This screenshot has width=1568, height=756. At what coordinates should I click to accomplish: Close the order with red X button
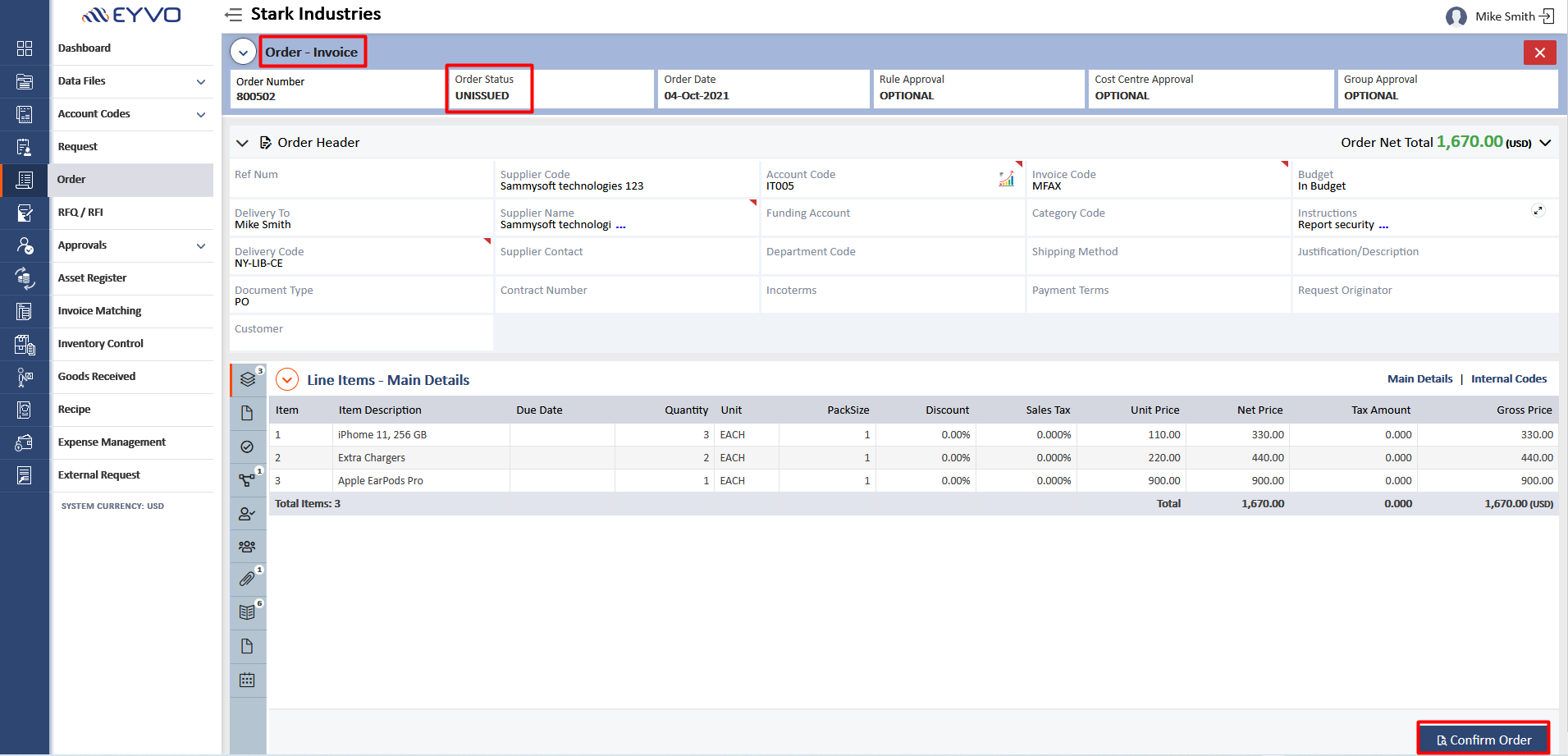[x=1540, y=53]
